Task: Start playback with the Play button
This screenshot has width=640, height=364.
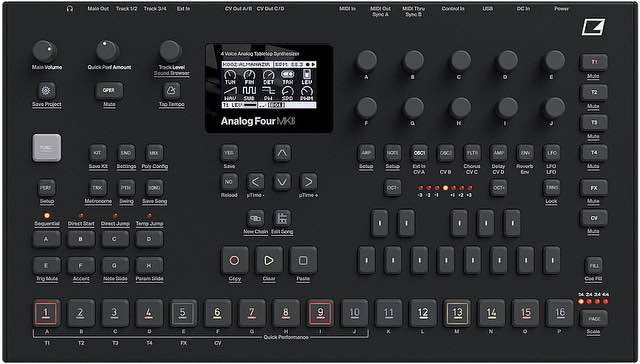Action: [269, 260]
